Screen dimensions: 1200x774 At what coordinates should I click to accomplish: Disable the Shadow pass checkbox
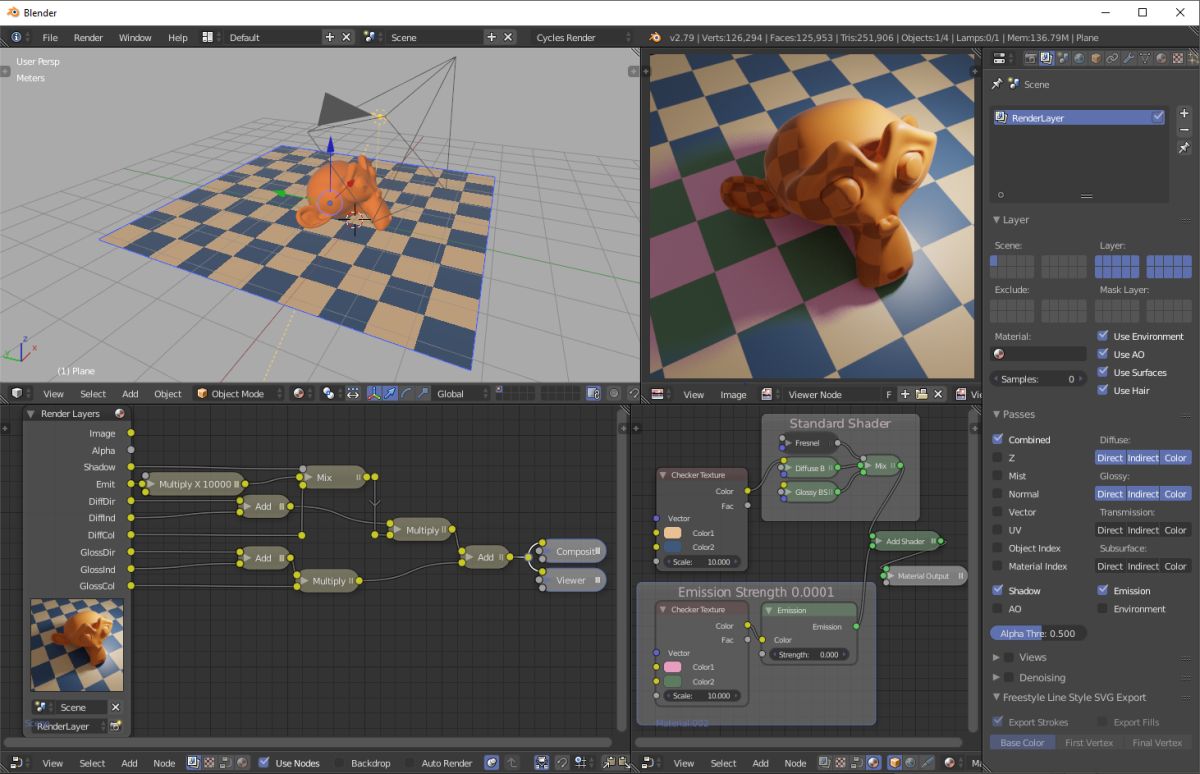click(998, 590)
